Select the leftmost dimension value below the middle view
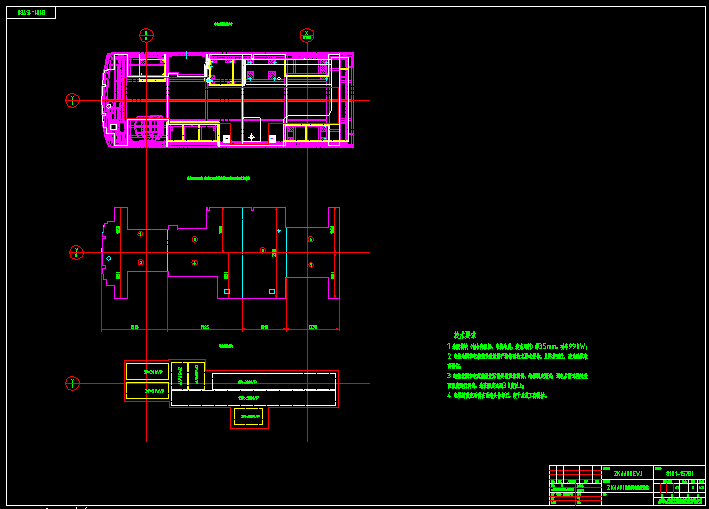The height and width of the screenshot is (509, 709). (134, 327)
